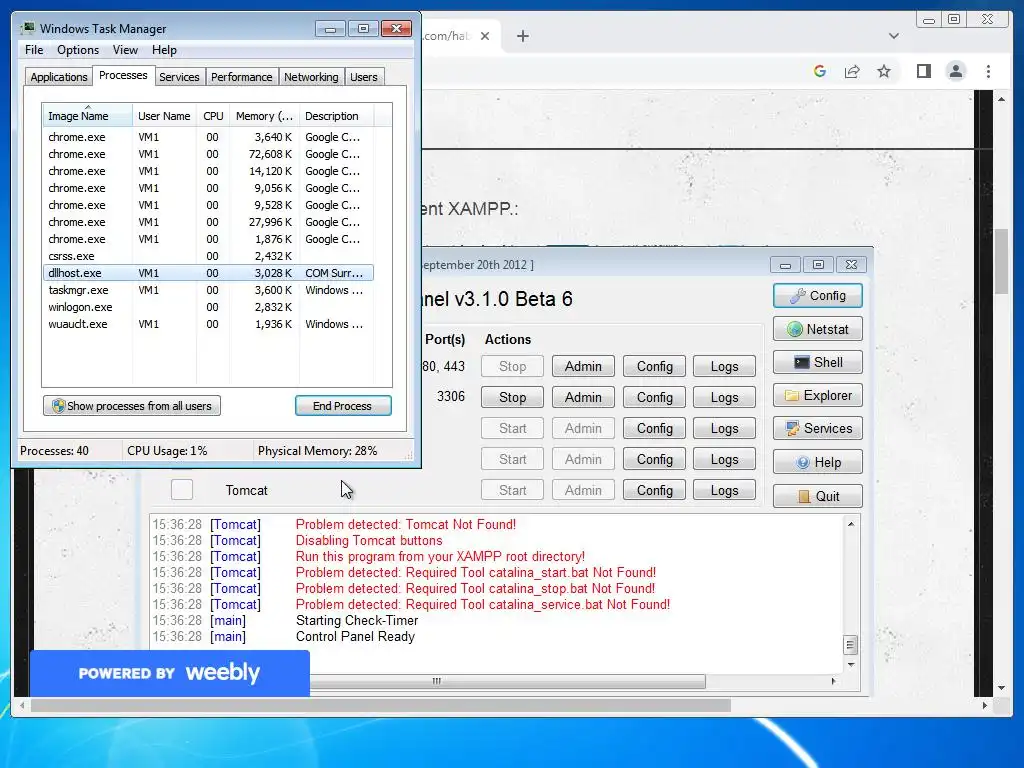
Task: Stop the service on port 3306
Action: (512, 397)
